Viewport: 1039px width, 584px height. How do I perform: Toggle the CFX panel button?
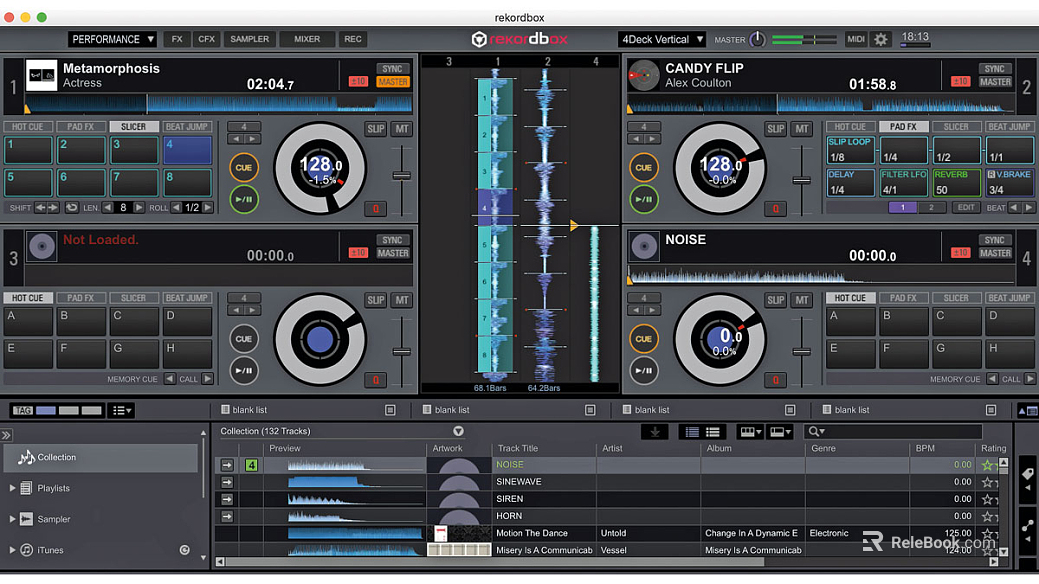(206, 39)
